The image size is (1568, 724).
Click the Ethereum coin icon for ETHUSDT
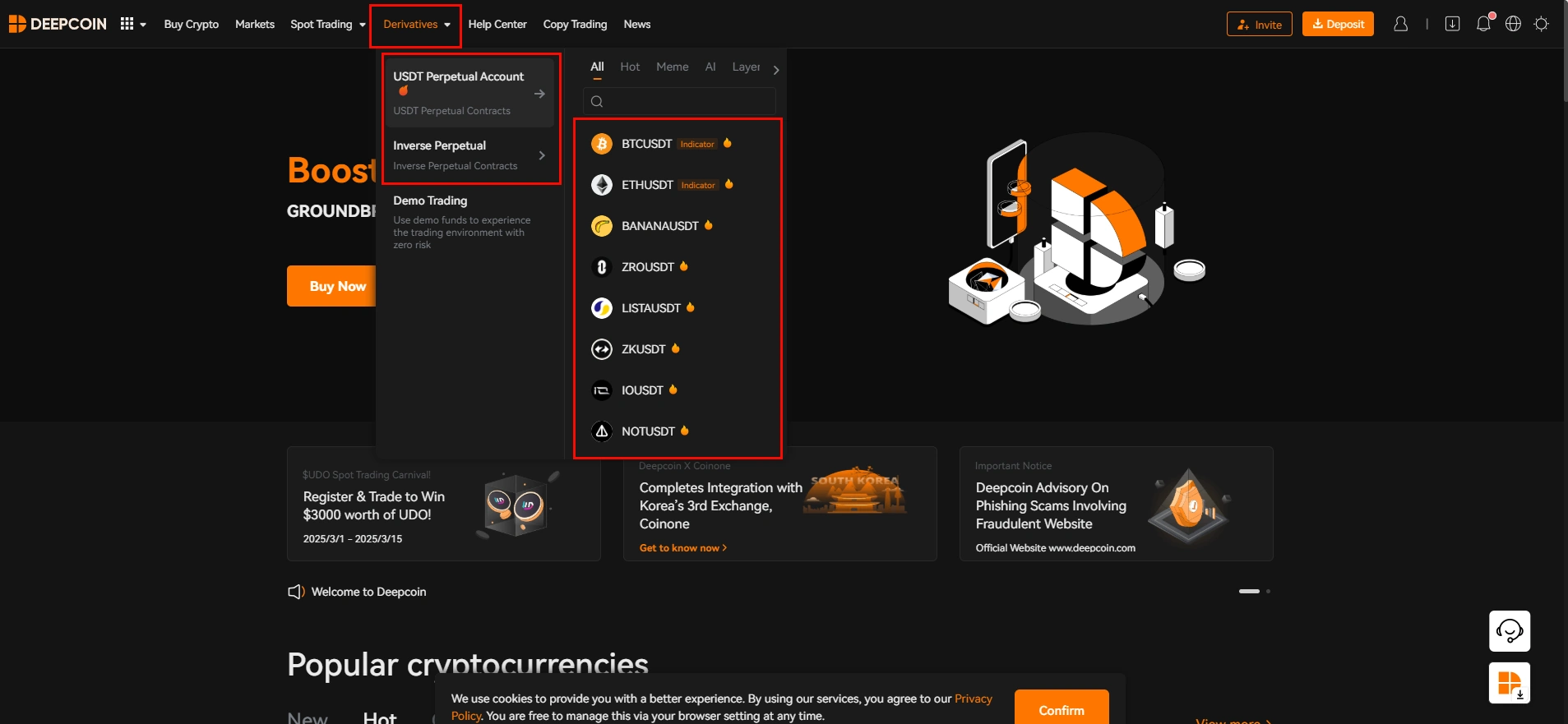602,185
